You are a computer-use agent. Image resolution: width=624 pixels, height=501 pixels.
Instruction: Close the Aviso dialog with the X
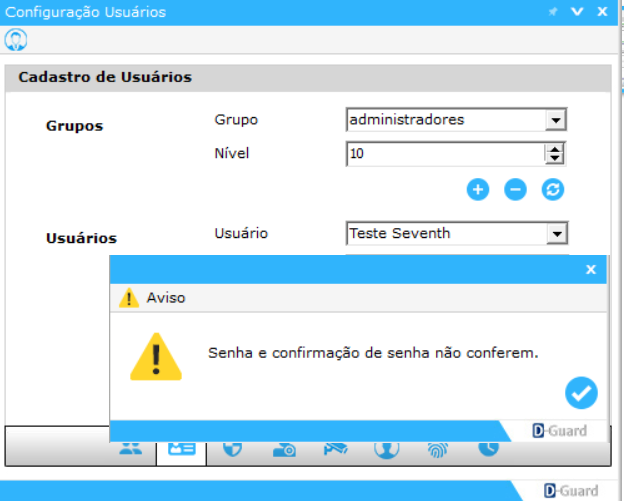tap(591, 270)
